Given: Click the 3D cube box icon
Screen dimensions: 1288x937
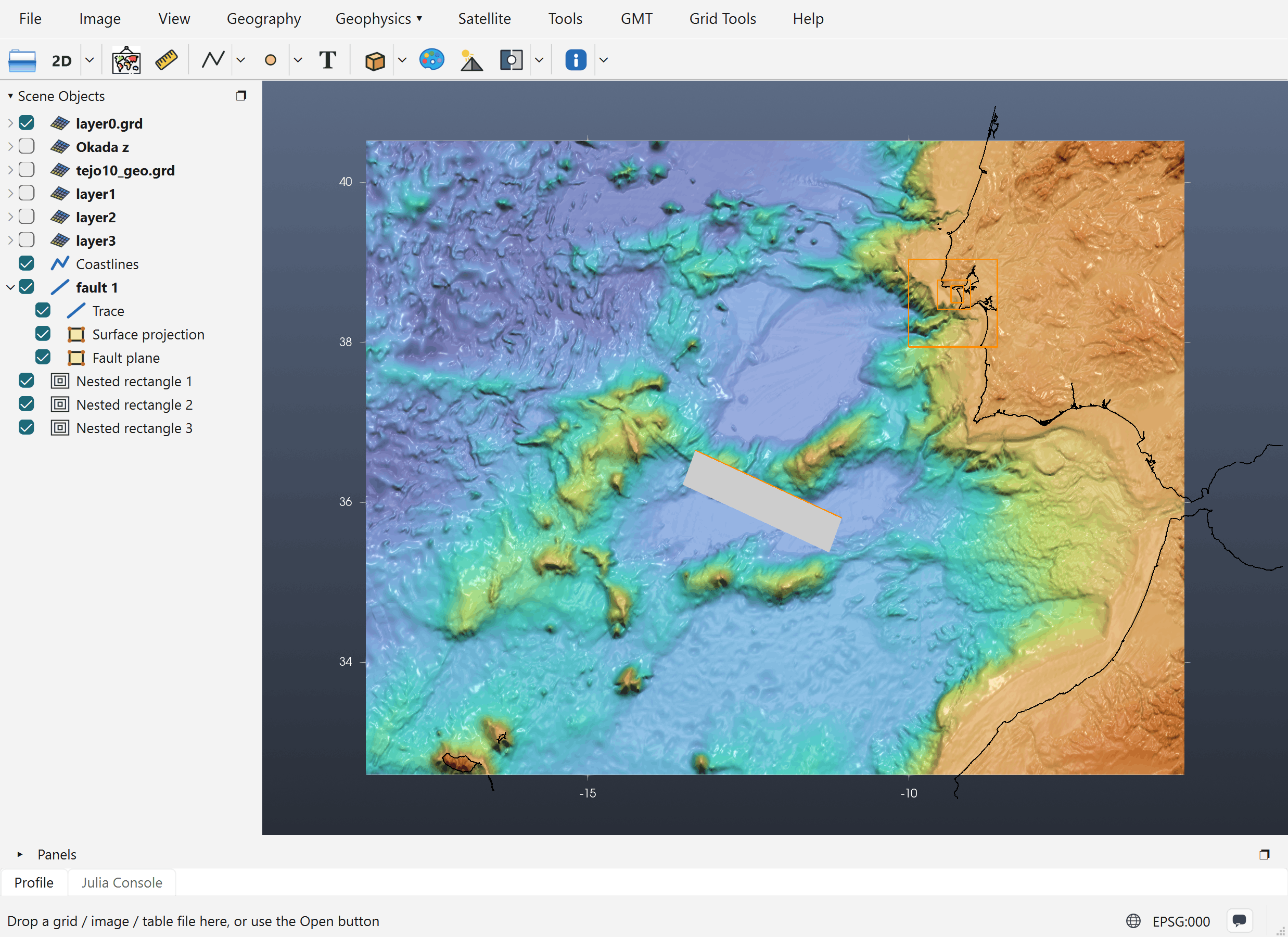Looking at the screenshot, I should pos(375,60).
